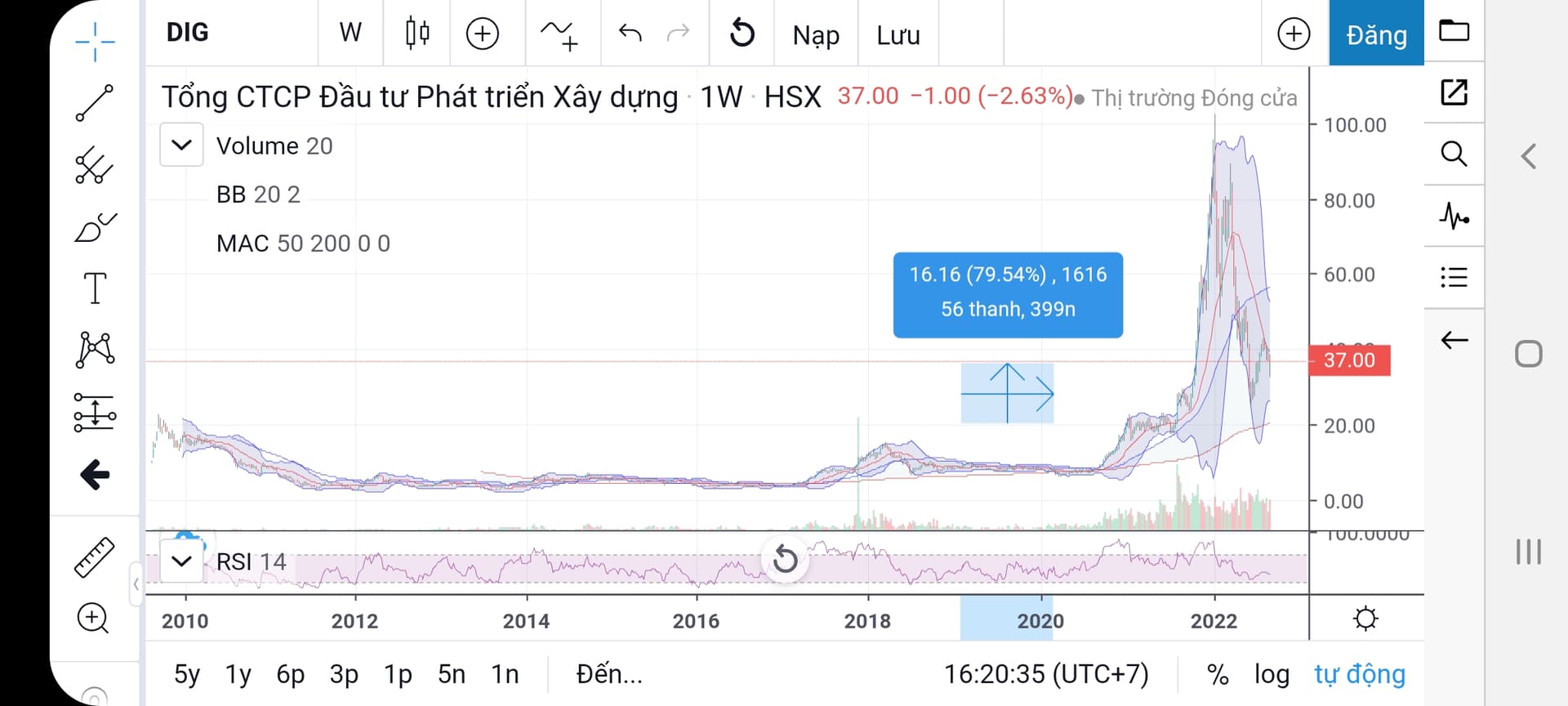Viewport: 1568px width, 706px height.
Task: Open the pitchfork tools
Action: (95, 166)
